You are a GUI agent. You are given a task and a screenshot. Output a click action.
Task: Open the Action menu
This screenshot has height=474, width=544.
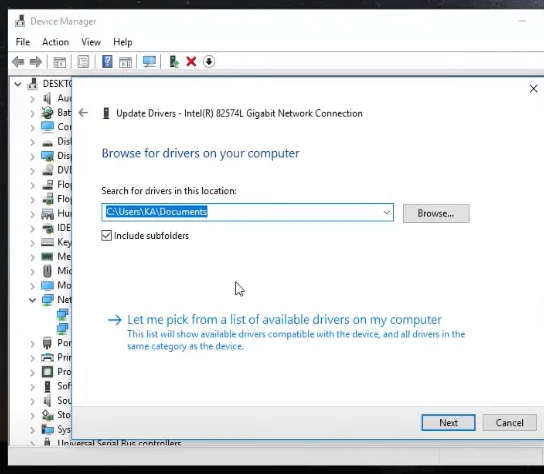[x=56, y=42]
